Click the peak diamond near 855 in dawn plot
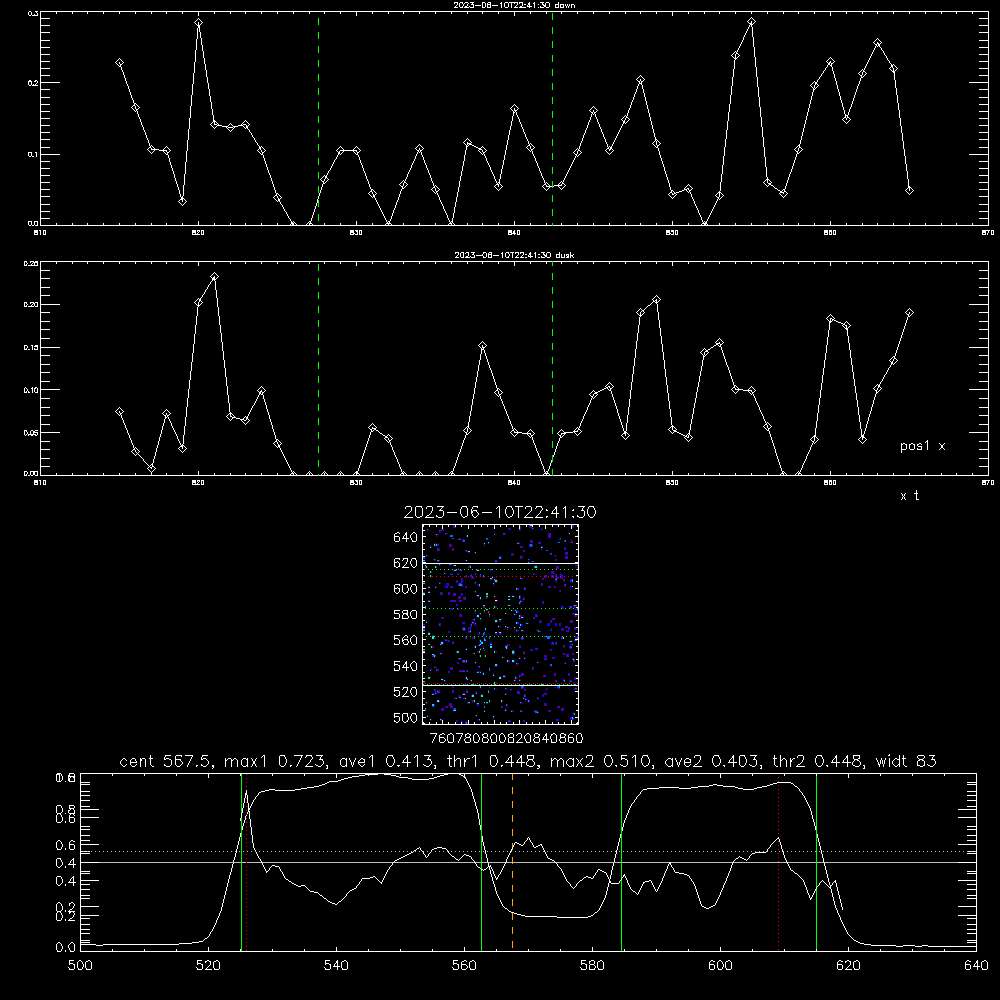 coord(751,21)
